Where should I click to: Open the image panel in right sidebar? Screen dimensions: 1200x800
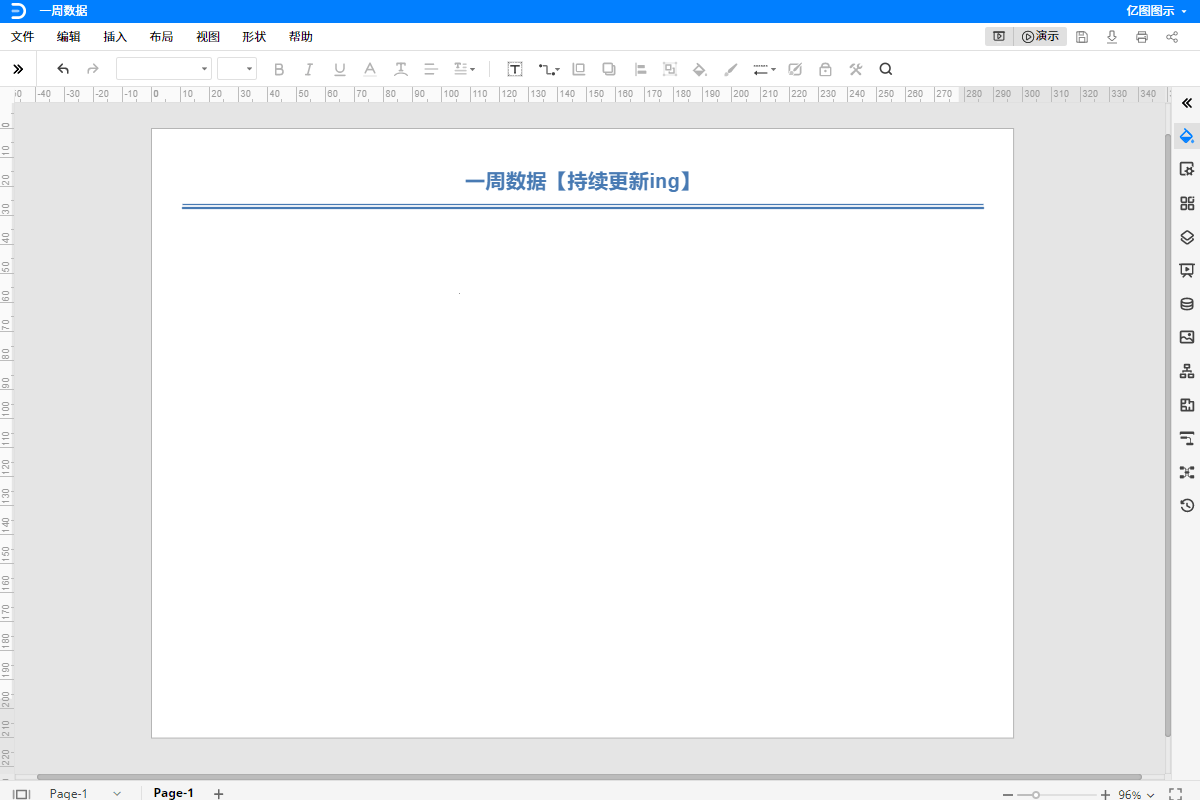(1187, 337)
